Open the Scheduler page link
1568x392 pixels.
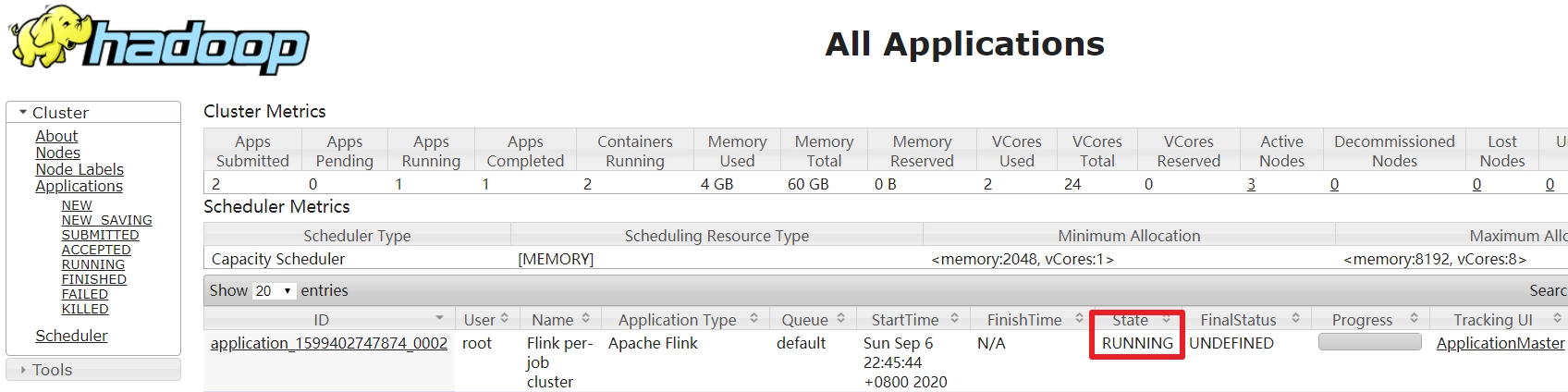[x=71, y=336]
